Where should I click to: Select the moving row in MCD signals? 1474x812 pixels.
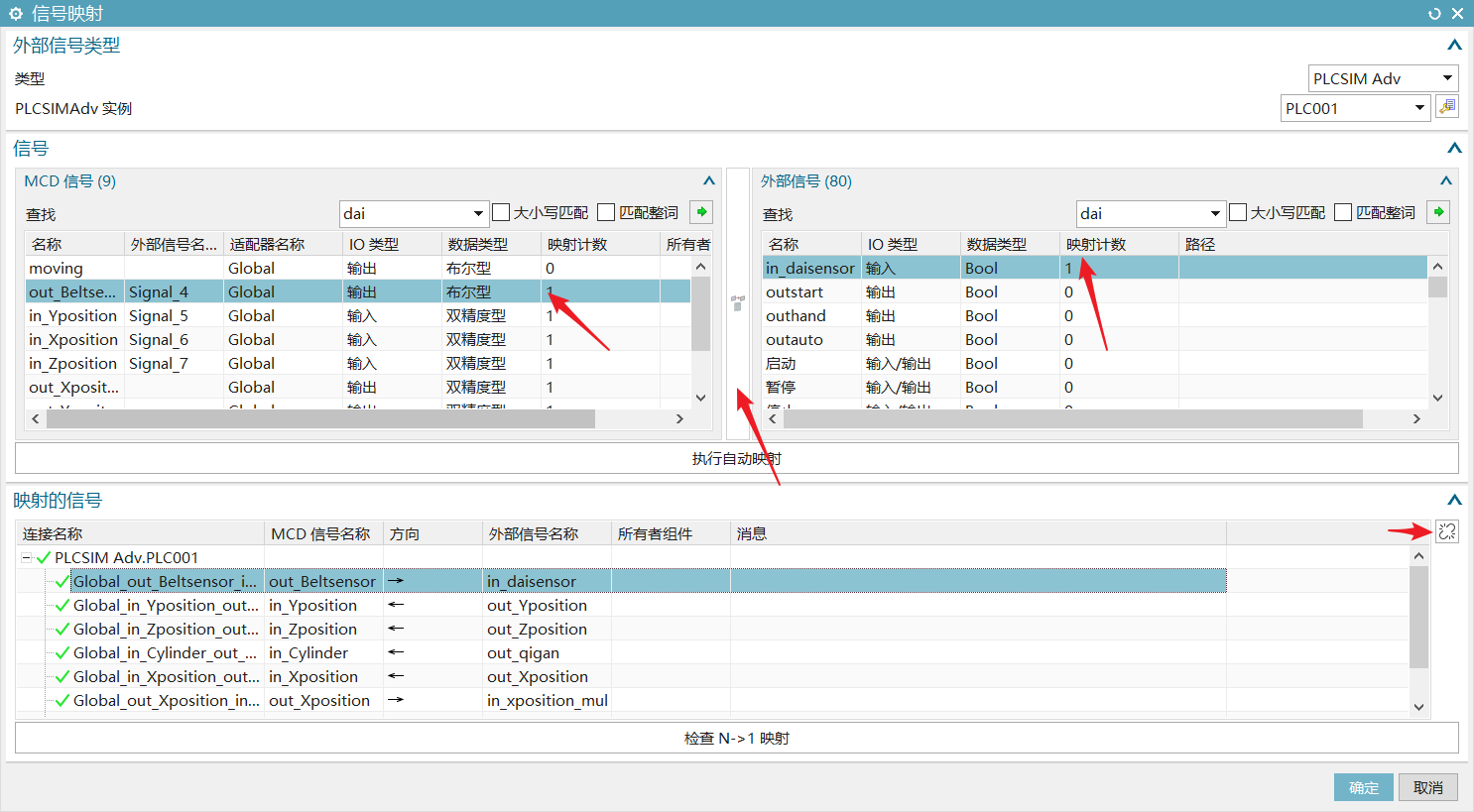(x=358, y=268)
